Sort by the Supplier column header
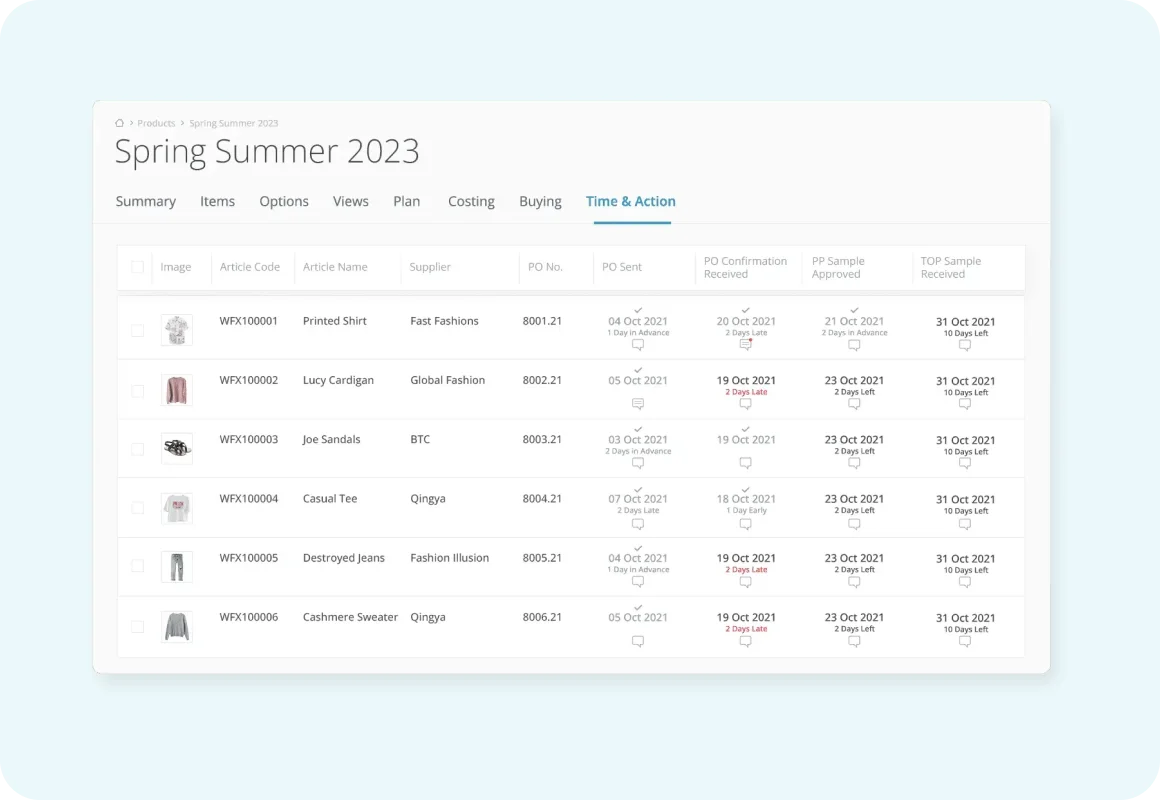Viewport: 1160px width, 800px height. tap(430, 267)
